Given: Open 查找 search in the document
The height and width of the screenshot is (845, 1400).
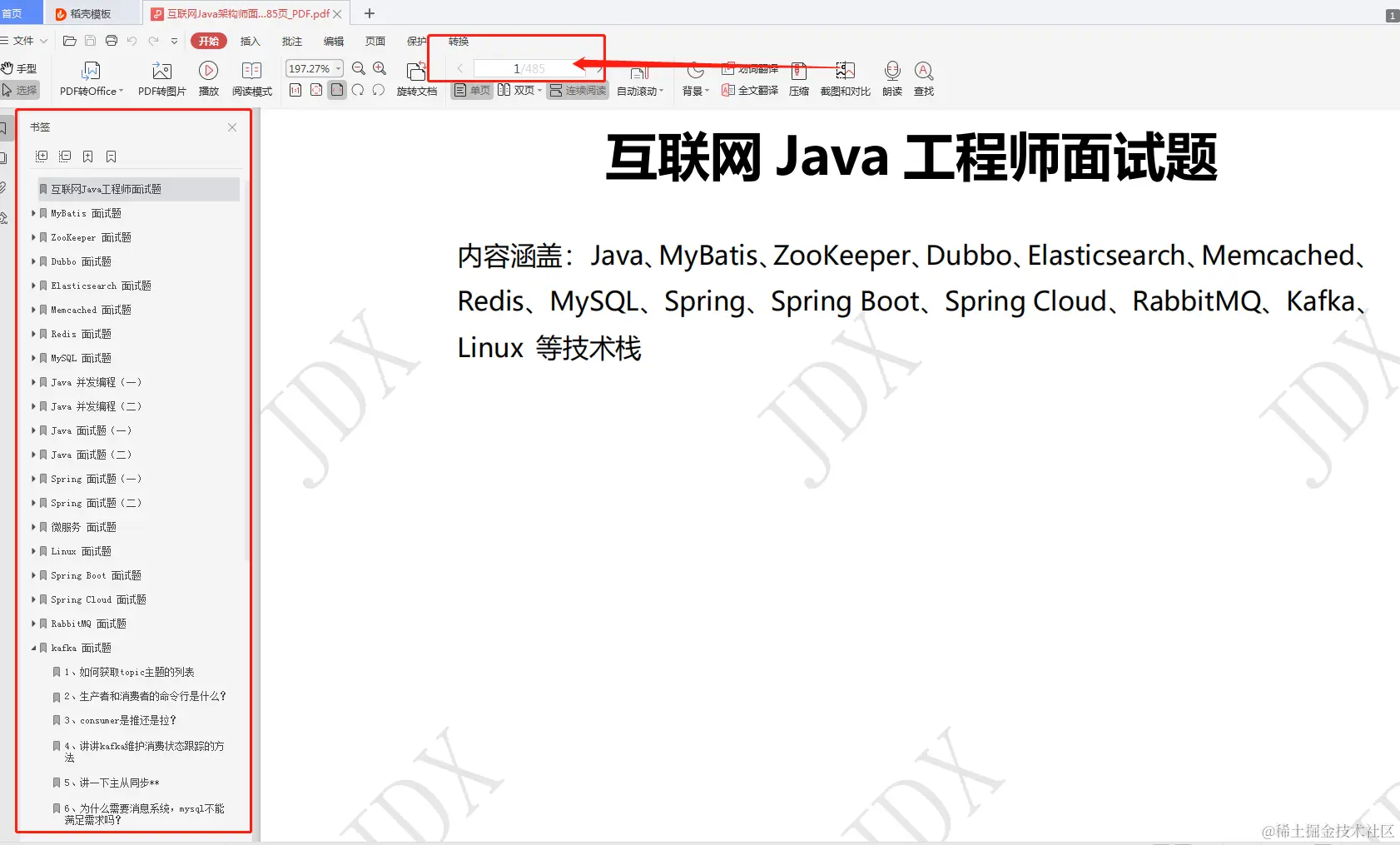Looking at the screenshot, I should [x=923, y=79].
